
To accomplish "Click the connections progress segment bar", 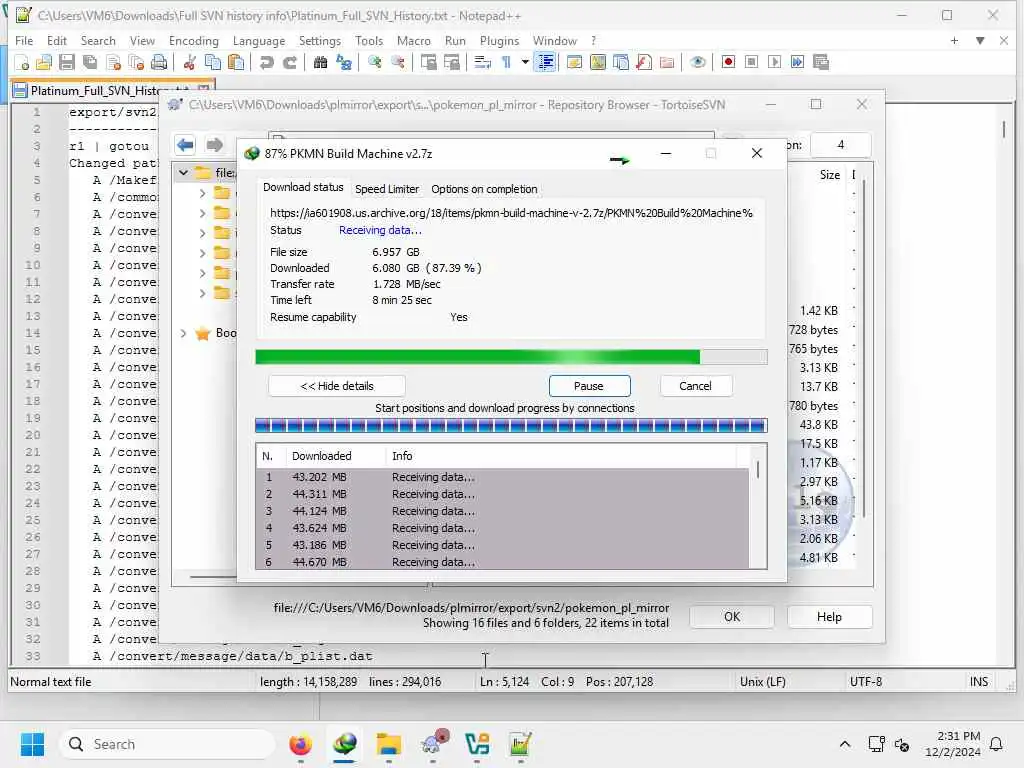I will (x=511, y=426).
